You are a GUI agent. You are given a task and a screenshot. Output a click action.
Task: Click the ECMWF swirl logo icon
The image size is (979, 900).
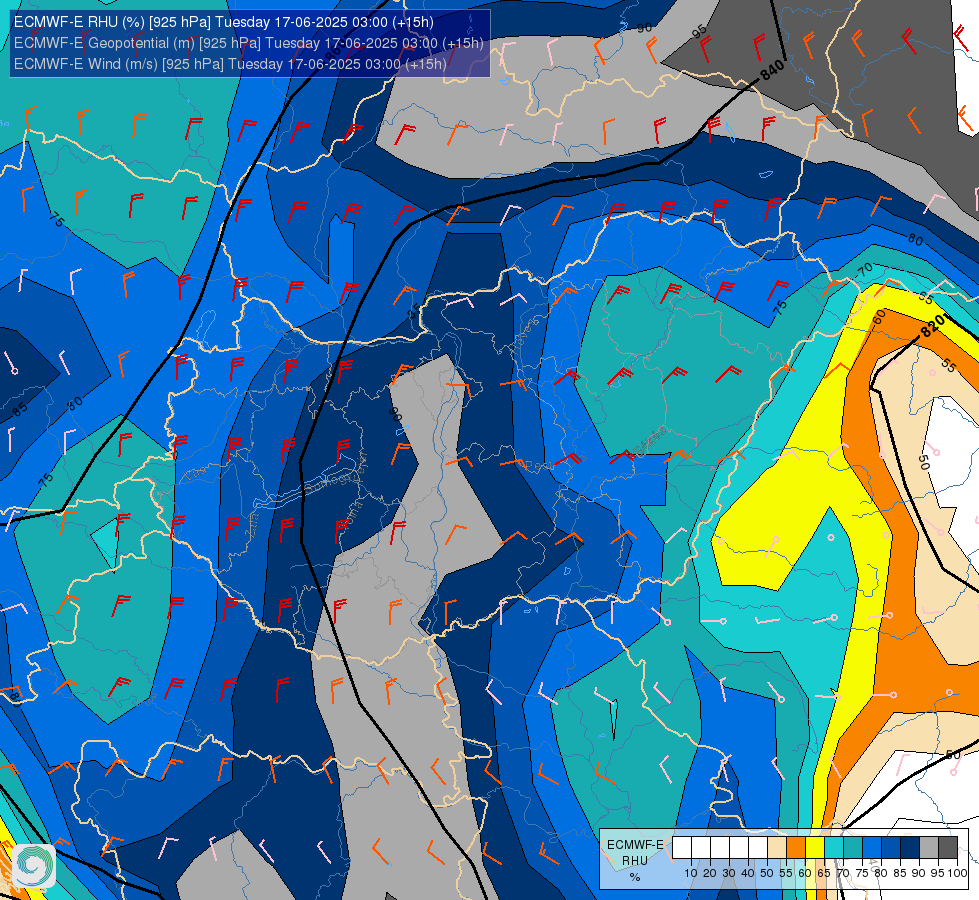point(34,866)
